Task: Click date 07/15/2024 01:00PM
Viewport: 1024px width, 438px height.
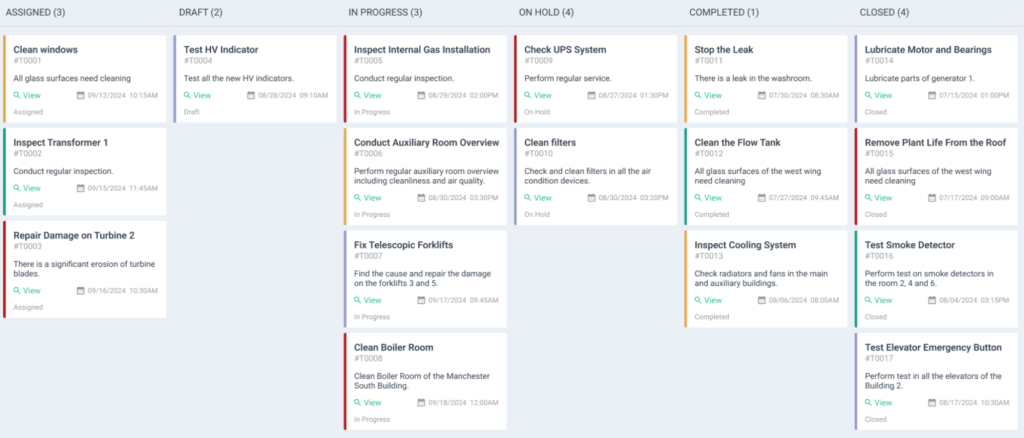Action: click(974, 95)
